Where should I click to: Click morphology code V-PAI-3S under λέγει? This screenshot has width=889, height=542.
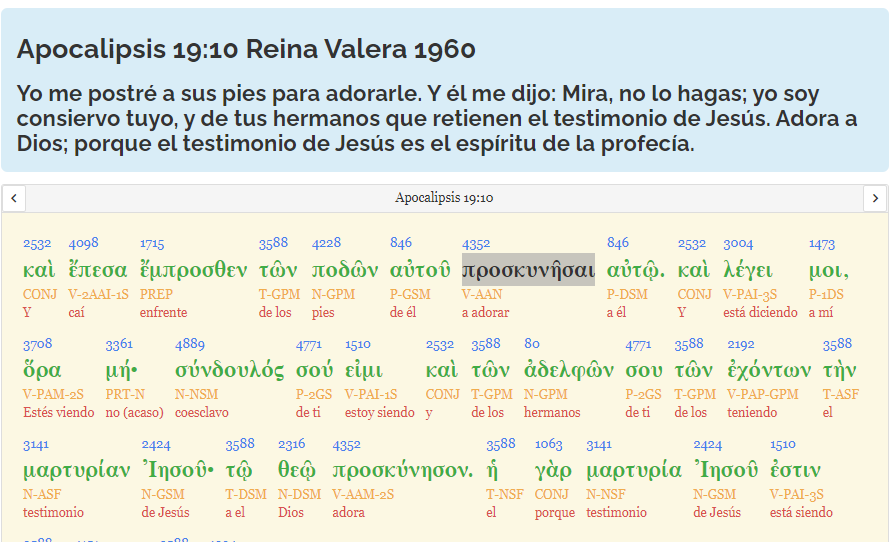pos(750,294)
